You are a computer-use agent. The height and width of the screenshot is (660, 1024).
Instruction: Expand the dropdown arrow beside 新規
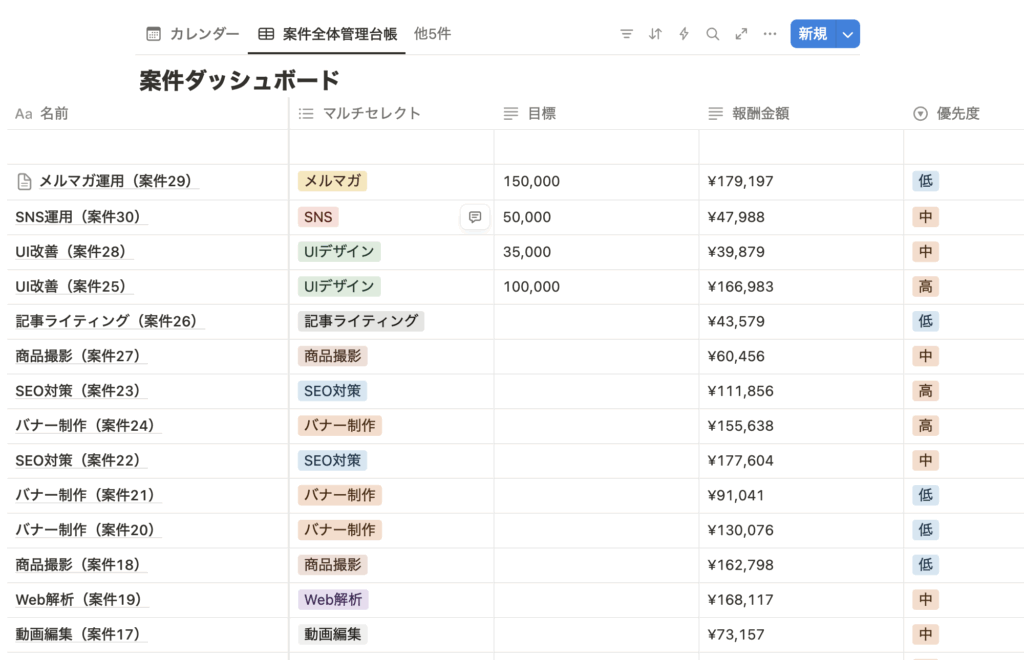pos(848,34)
